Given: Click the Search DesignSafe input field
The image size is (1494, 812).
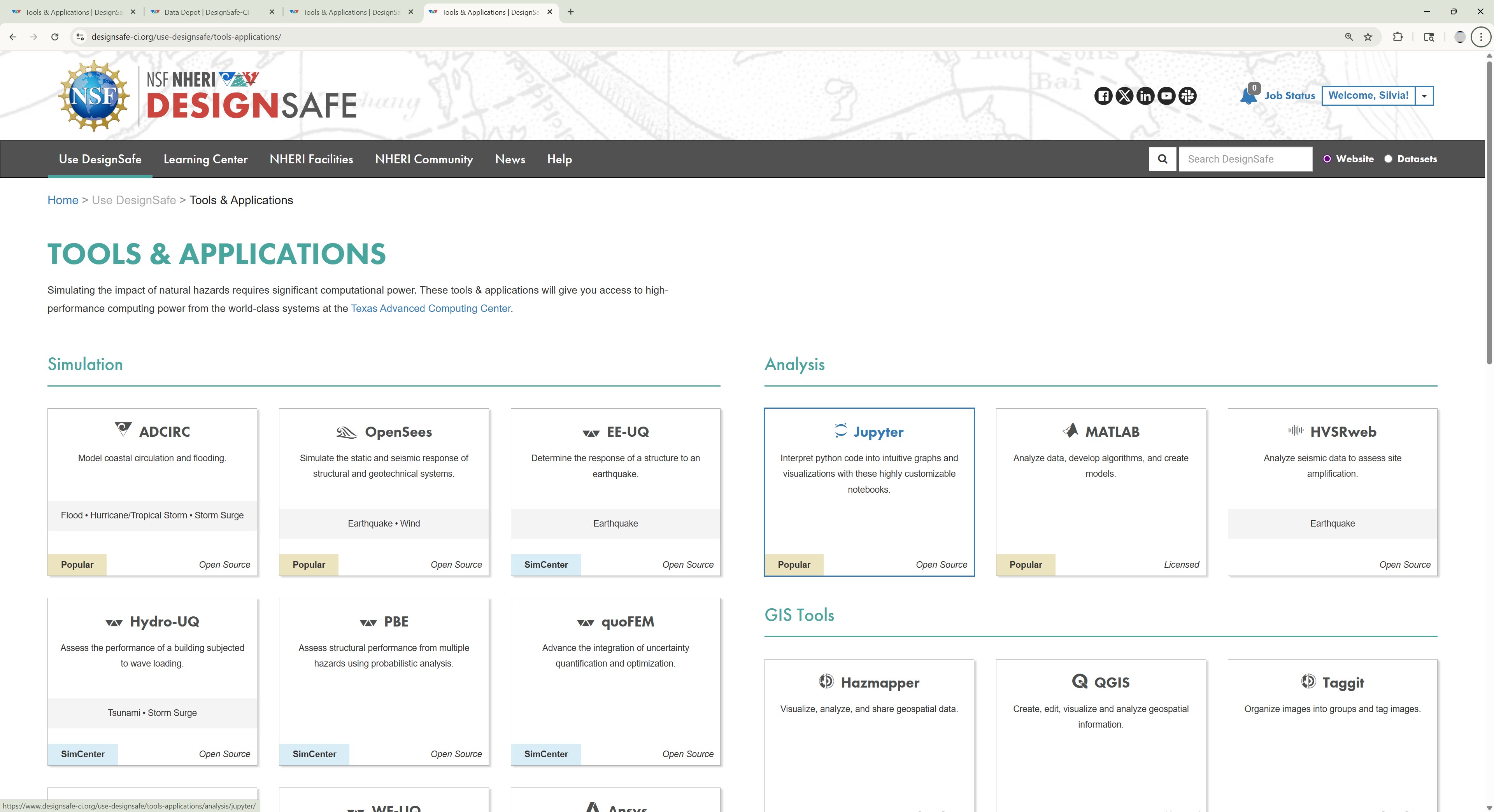Looking at the screenshot, I should 1245,159.
